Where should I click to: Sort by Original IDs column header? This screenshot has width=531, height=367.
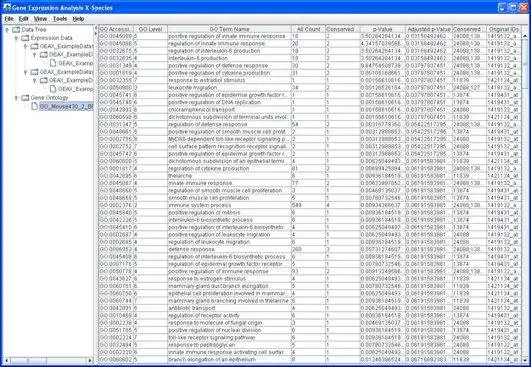click(x=504, y=29)
